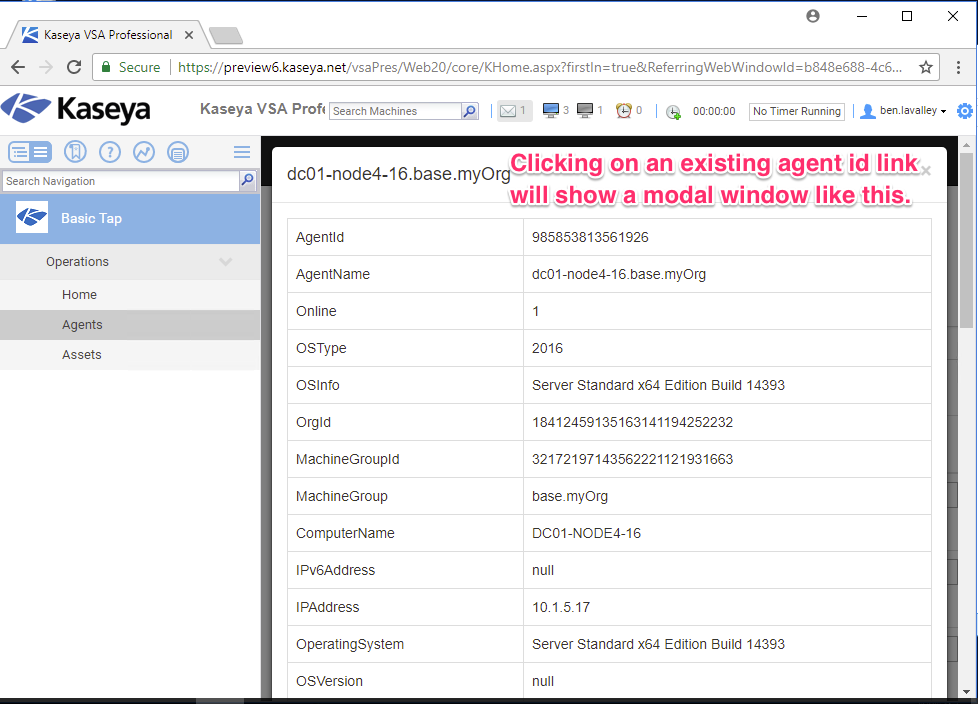Toggle the navigation tree view icon
Image resolution: width=978 pixels, height=704 pixels.
(30, 152)
